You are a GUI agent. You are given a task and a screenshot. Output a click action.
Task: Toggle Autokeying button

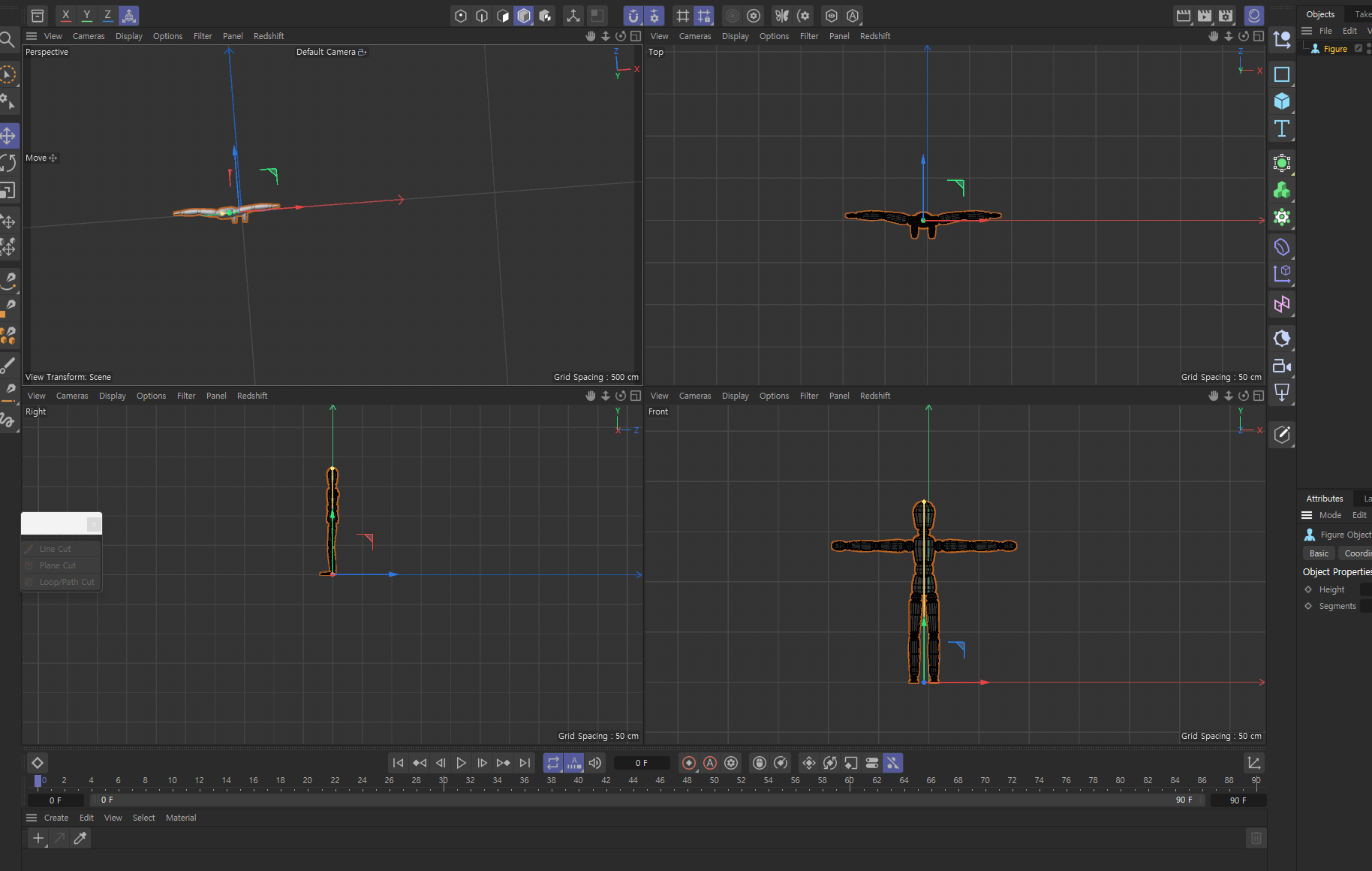click(x=710, y=763)
